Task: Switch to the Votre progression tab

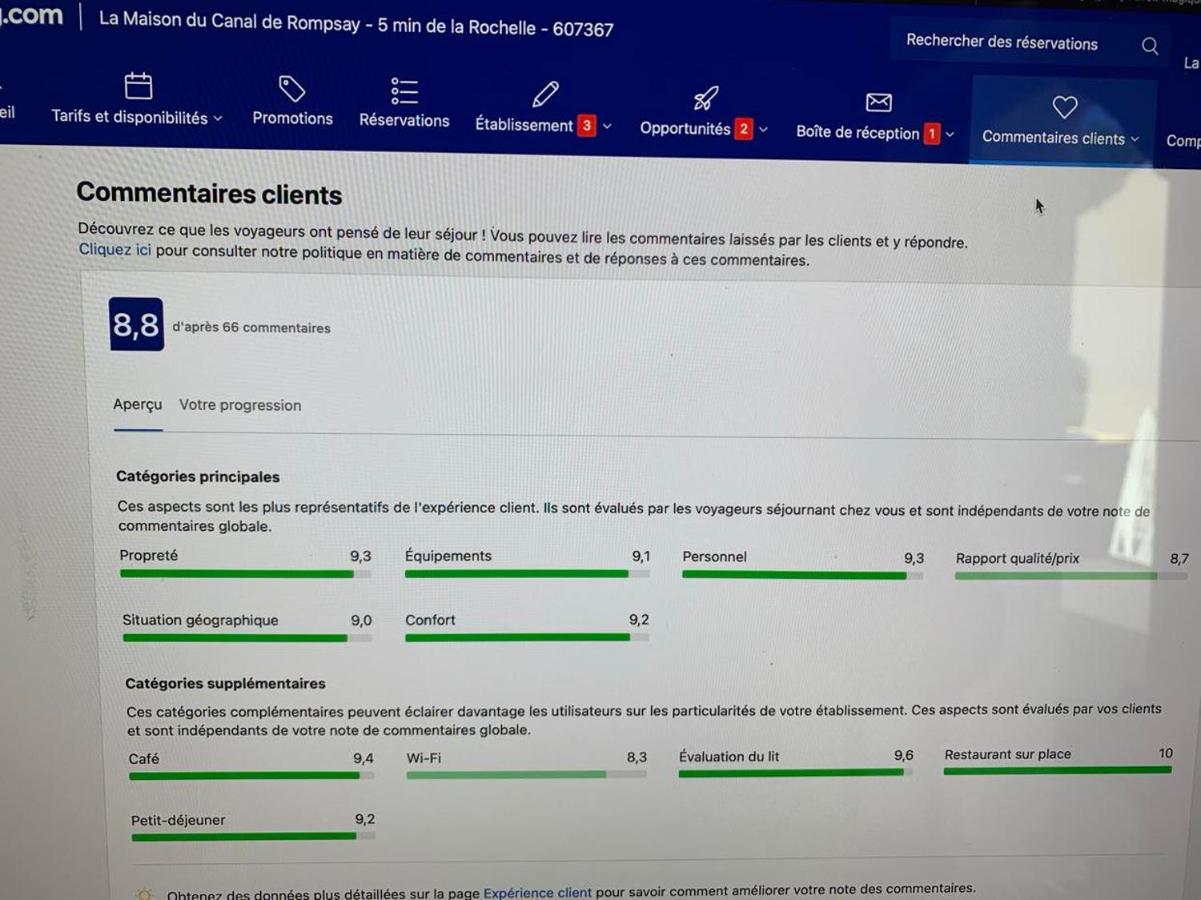Action: coord(240,405)
